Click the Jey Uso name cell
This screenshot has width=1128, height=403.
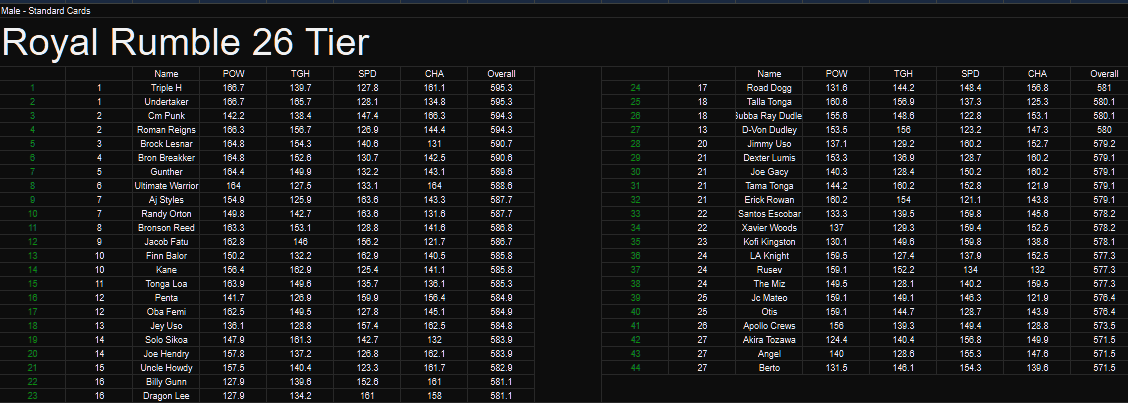tap(166, 326)
